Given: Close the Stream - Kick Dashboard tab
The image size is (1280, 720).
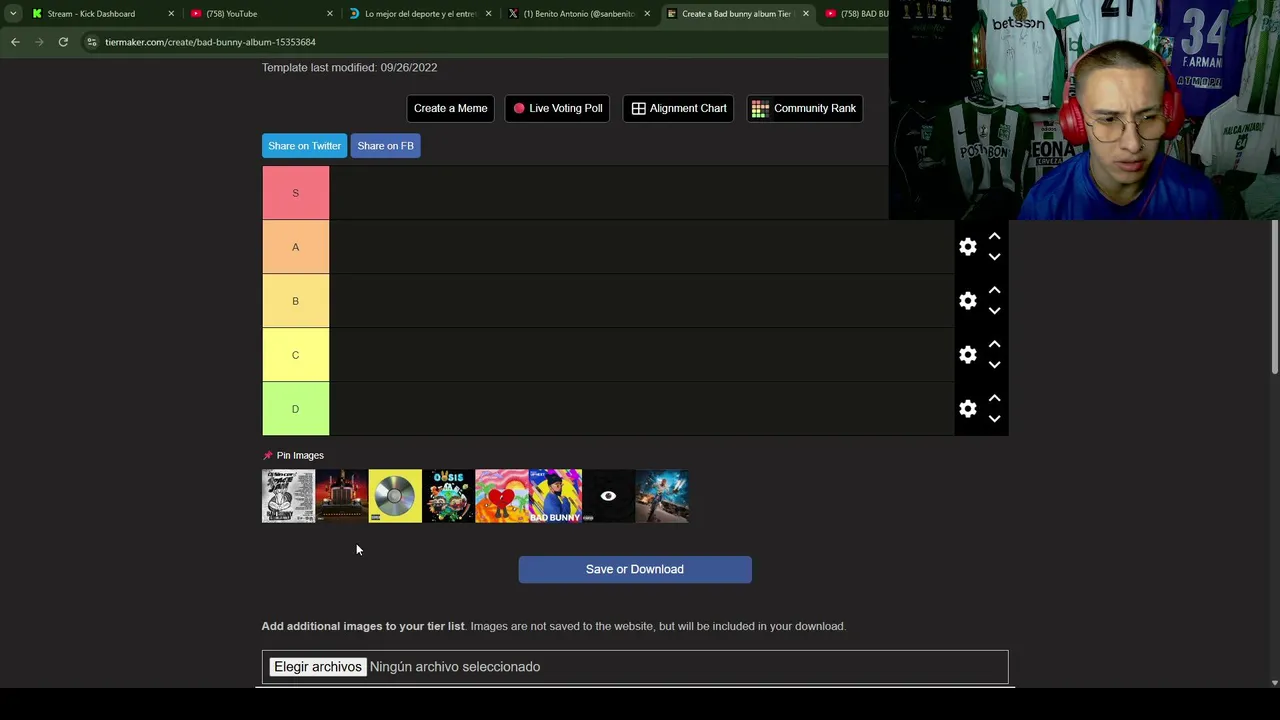Looking at the screenshot, I should tap(171, 14).
